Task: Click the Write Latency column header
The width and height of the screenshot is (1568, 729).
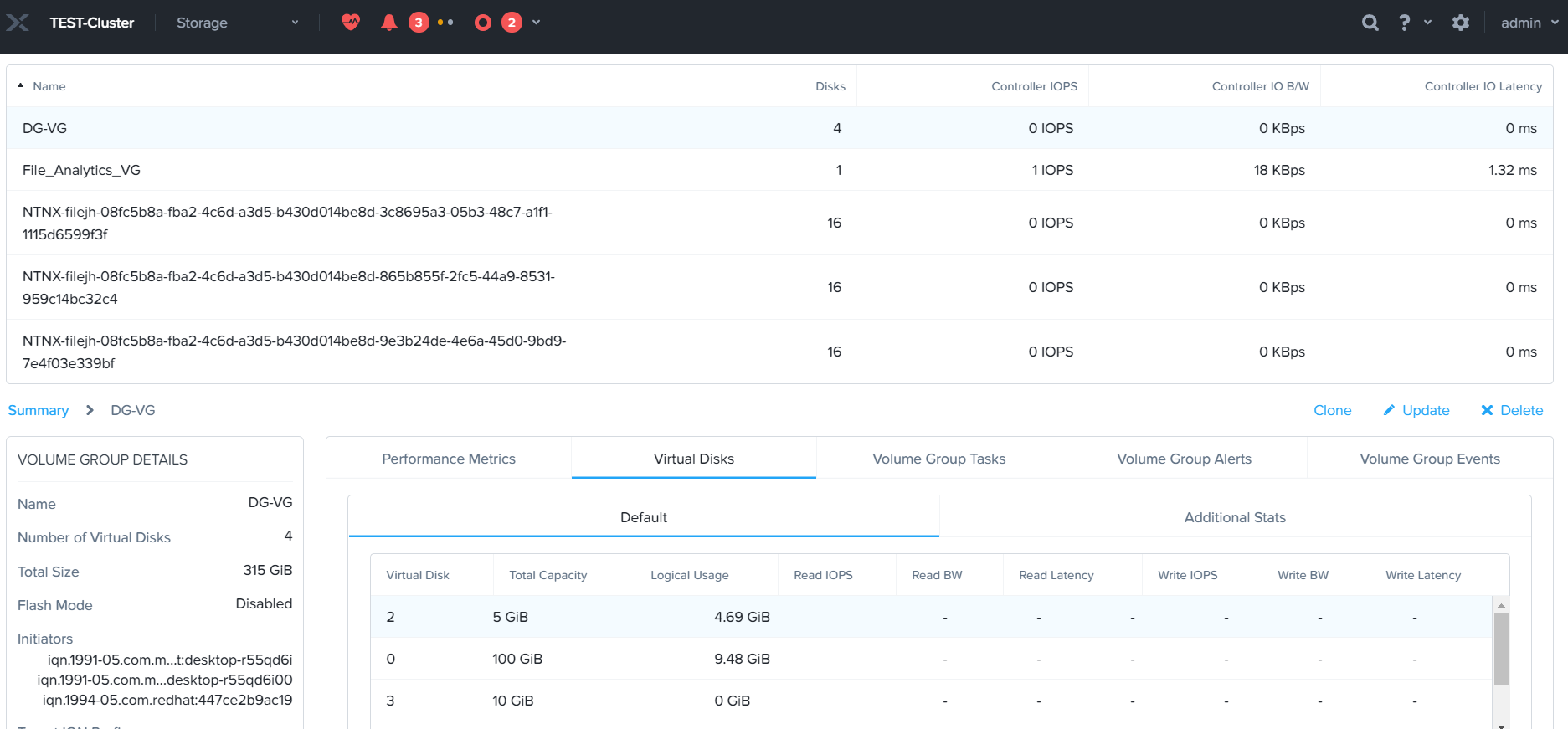Action: pyautogui.click(x=1423, y=575)
